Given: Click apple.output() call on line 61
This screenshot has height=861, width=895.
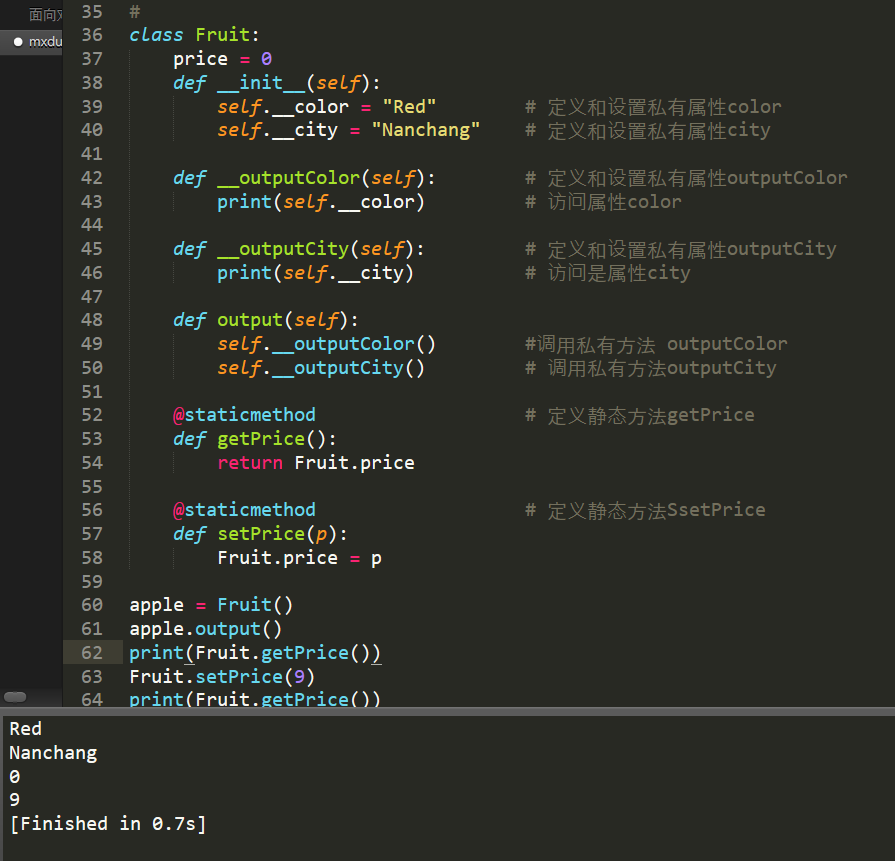Looking at the screenshot, I should pos(205,629).
